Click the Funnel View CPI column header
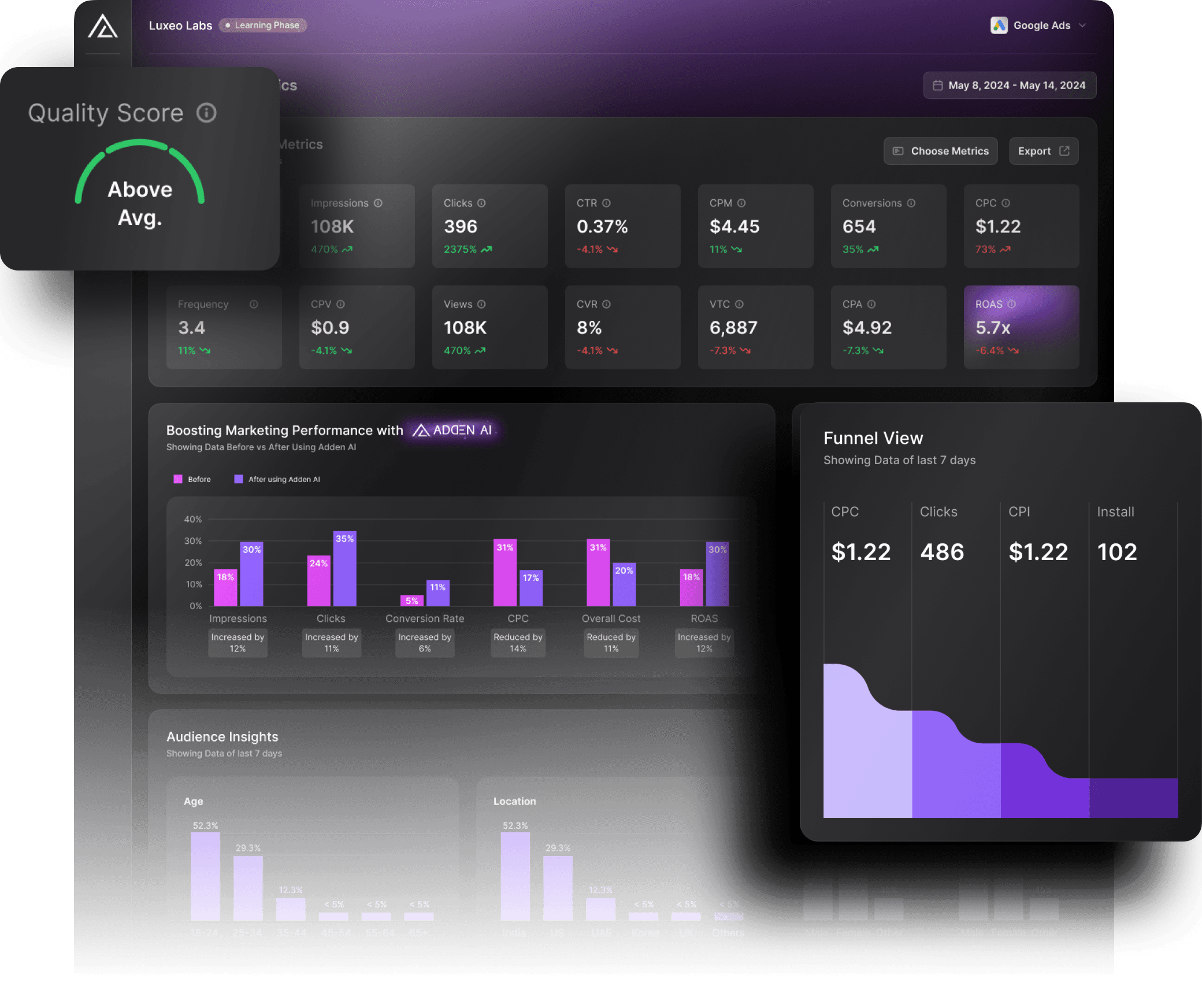Viewport: 1202px width, 1008px height. (1019, 512)
